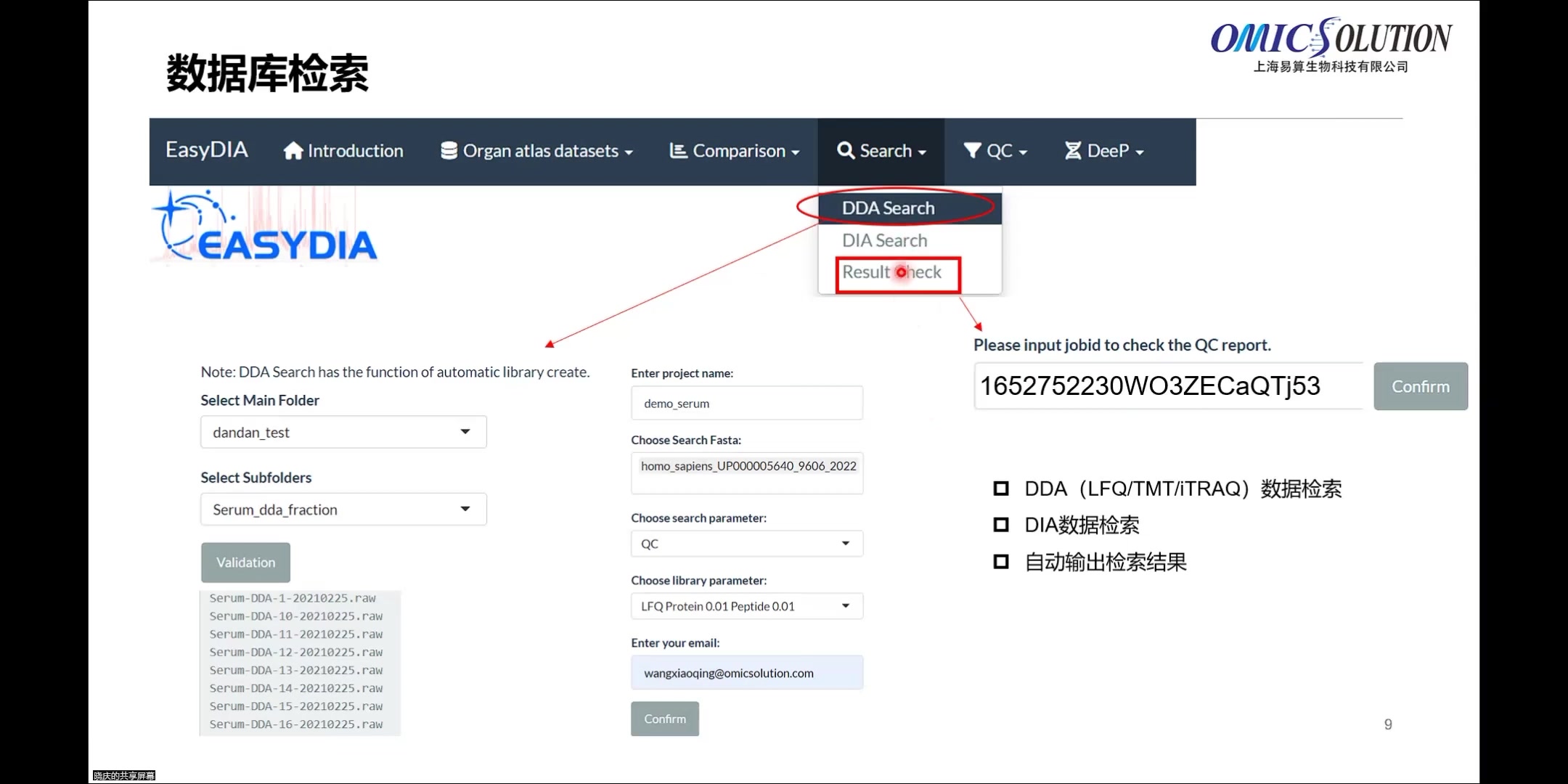
Task: Click the slide title 数据库检索
Action: tap(267, 73)
